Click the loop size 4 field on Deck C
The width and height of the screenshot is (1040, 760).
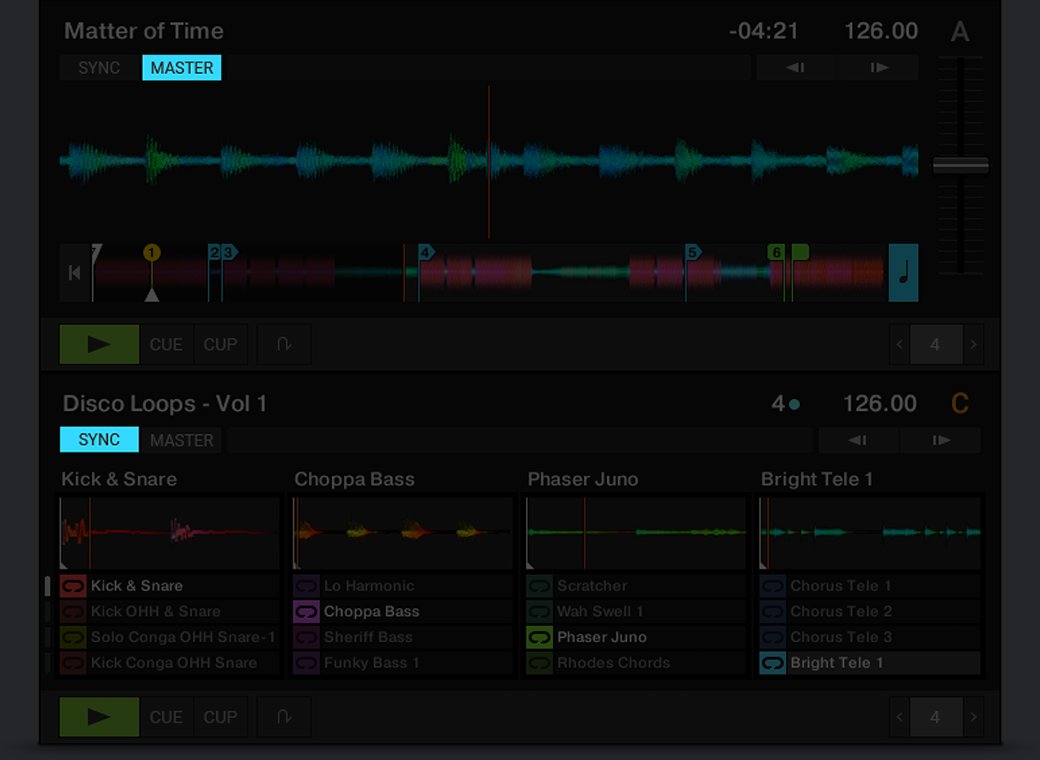click(936, 716)
